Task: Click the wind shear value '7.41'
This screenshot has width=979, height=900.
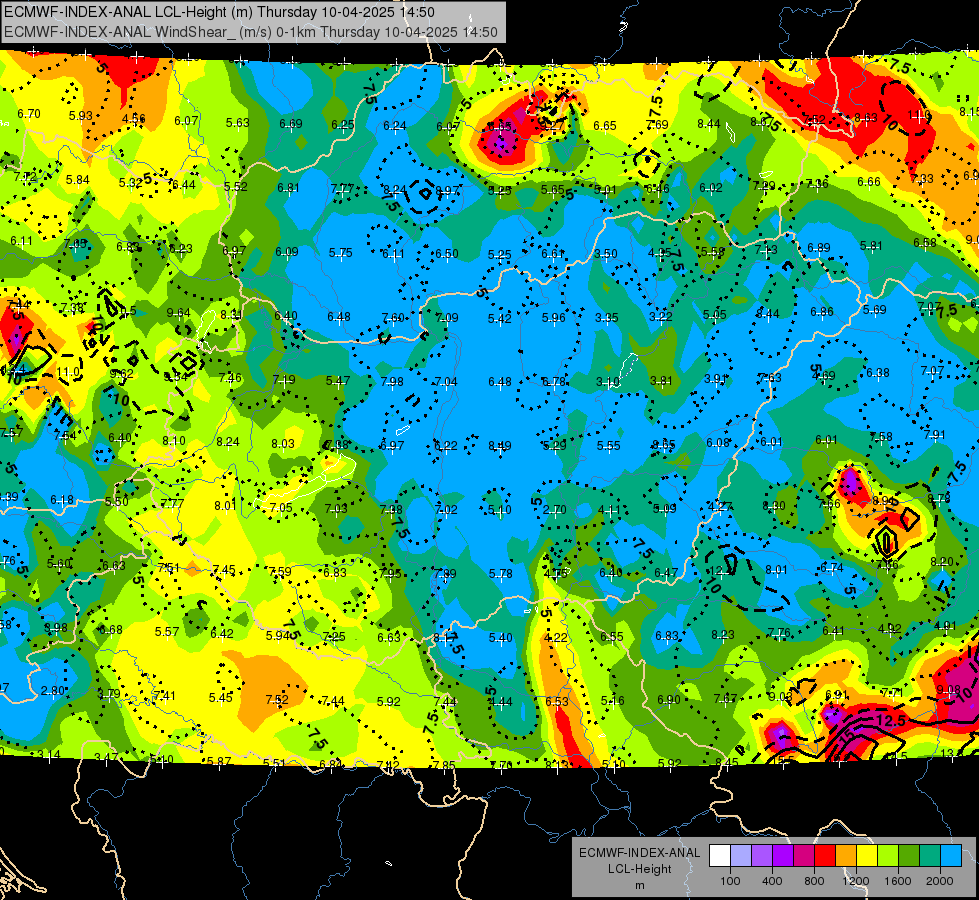Action: [164, 696]
